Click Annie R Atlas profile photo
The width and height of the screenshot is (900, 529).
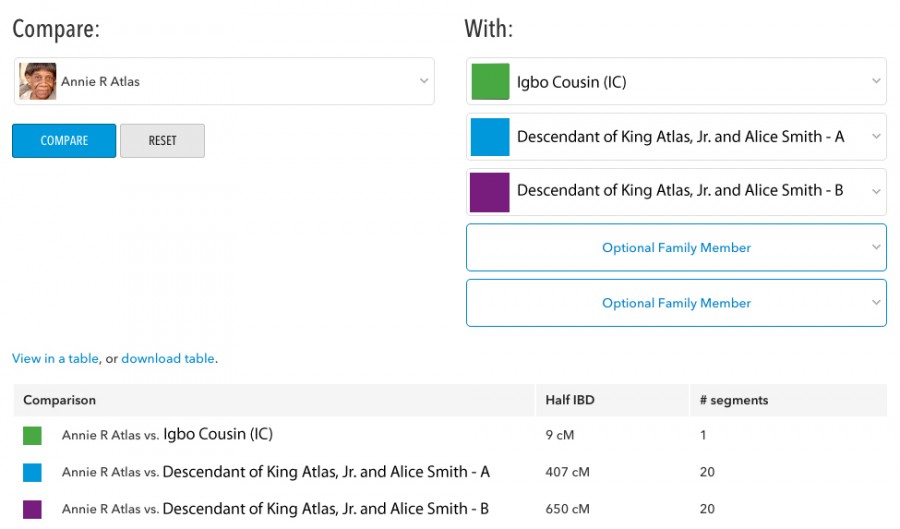(38, 81)
